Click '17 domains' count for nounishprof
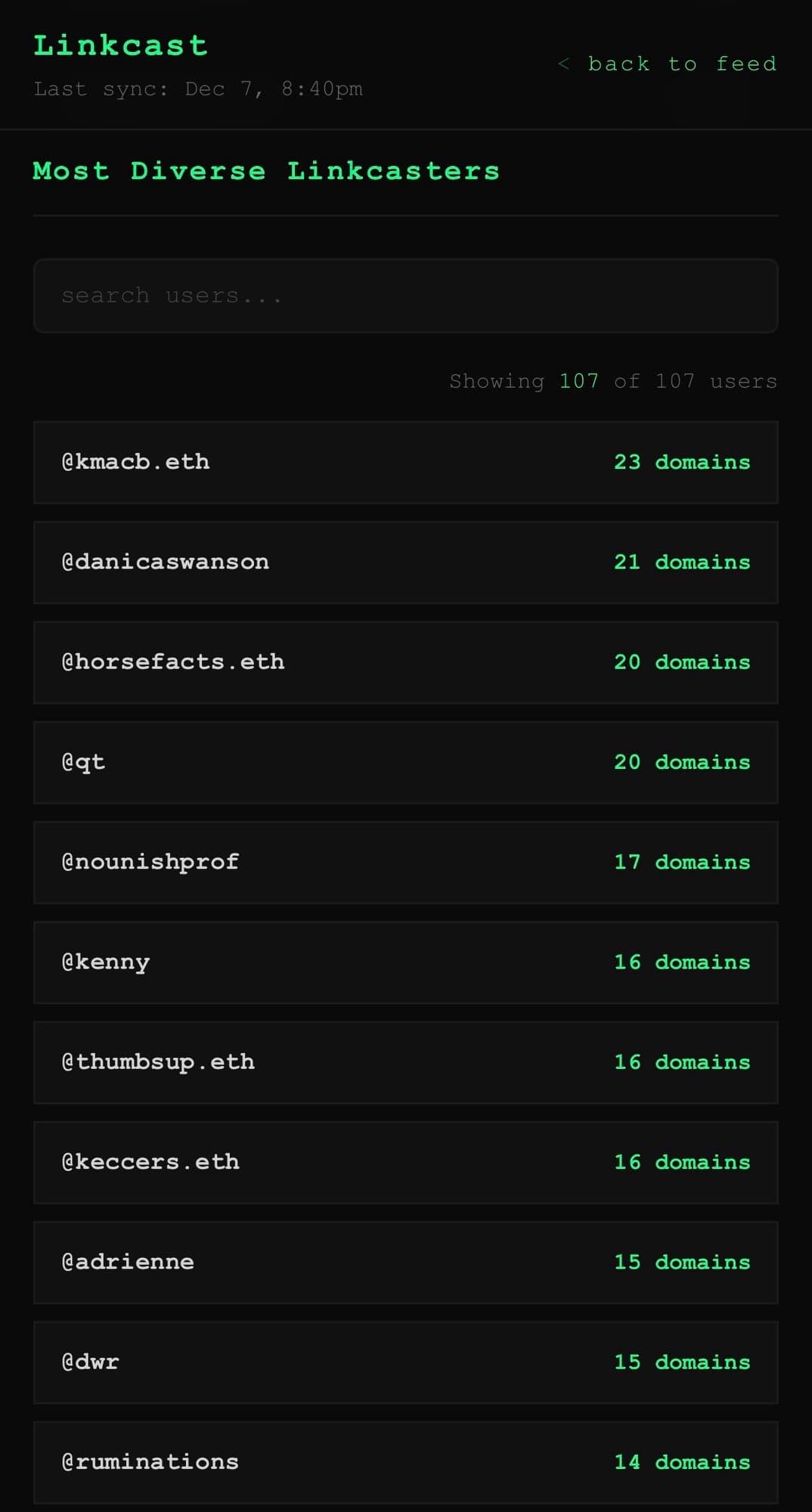Screen dimensions: 812x1512 click(x=682, y=862)
